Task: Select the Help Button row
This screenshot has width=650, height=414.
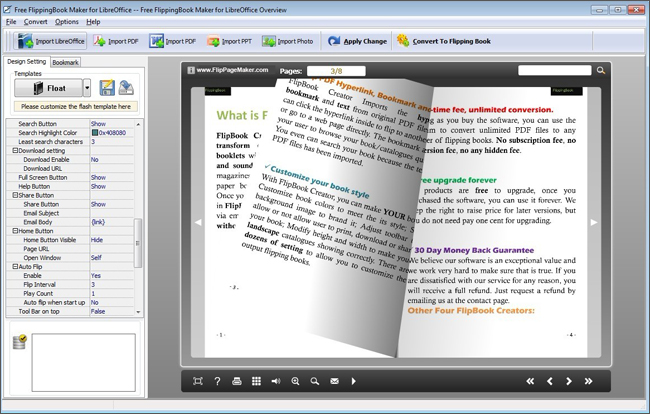Action: click(70, 186)
